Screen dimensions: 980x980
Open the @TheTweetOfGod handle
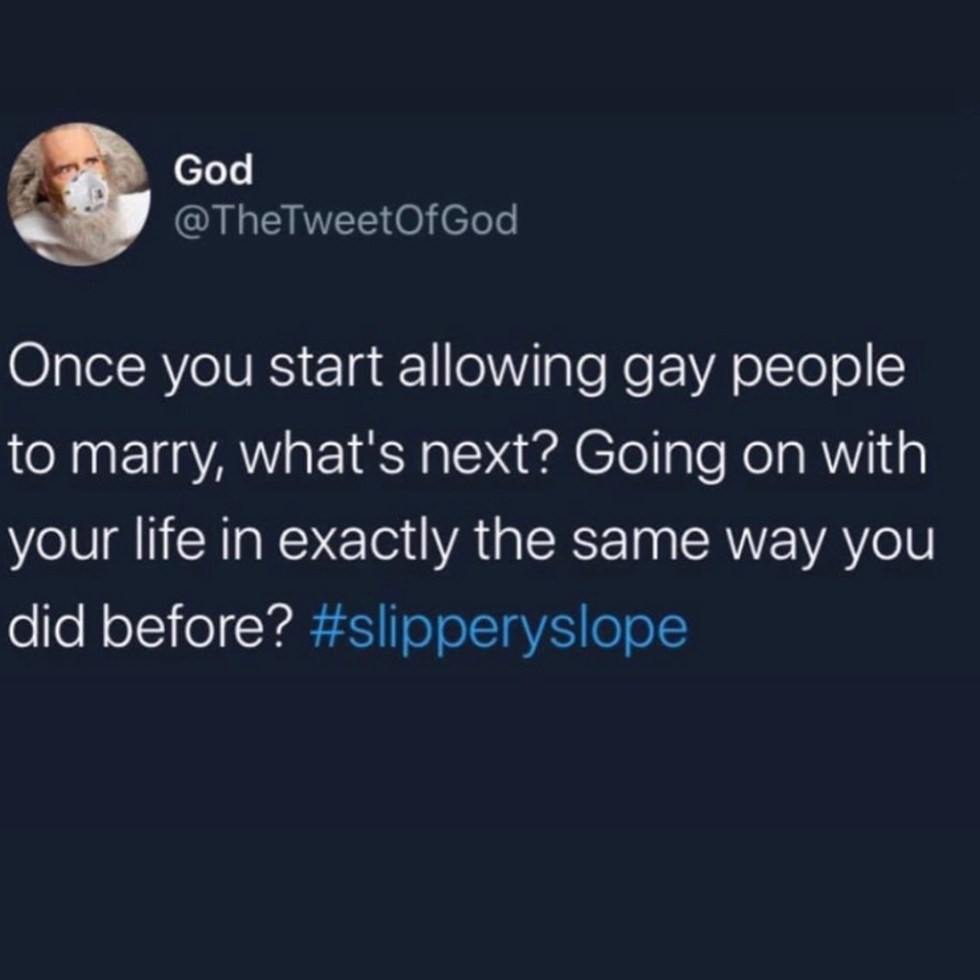click(346, 220)
